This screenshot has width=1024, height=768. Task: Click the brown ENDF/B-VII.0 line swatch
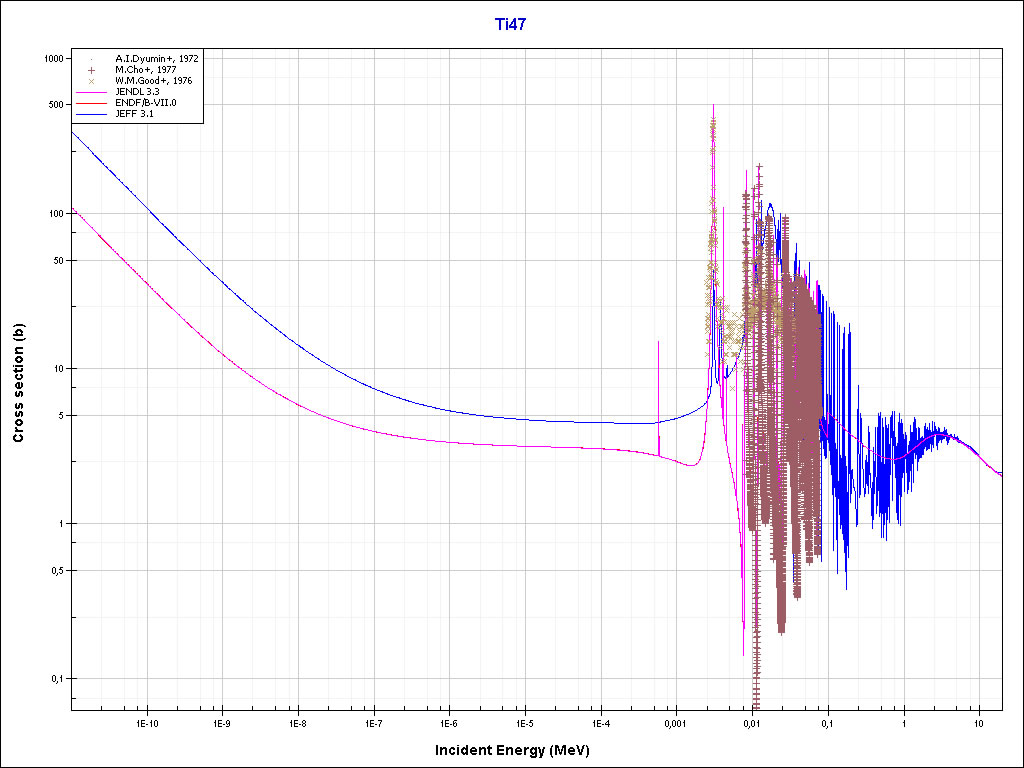tap(91, 103)
